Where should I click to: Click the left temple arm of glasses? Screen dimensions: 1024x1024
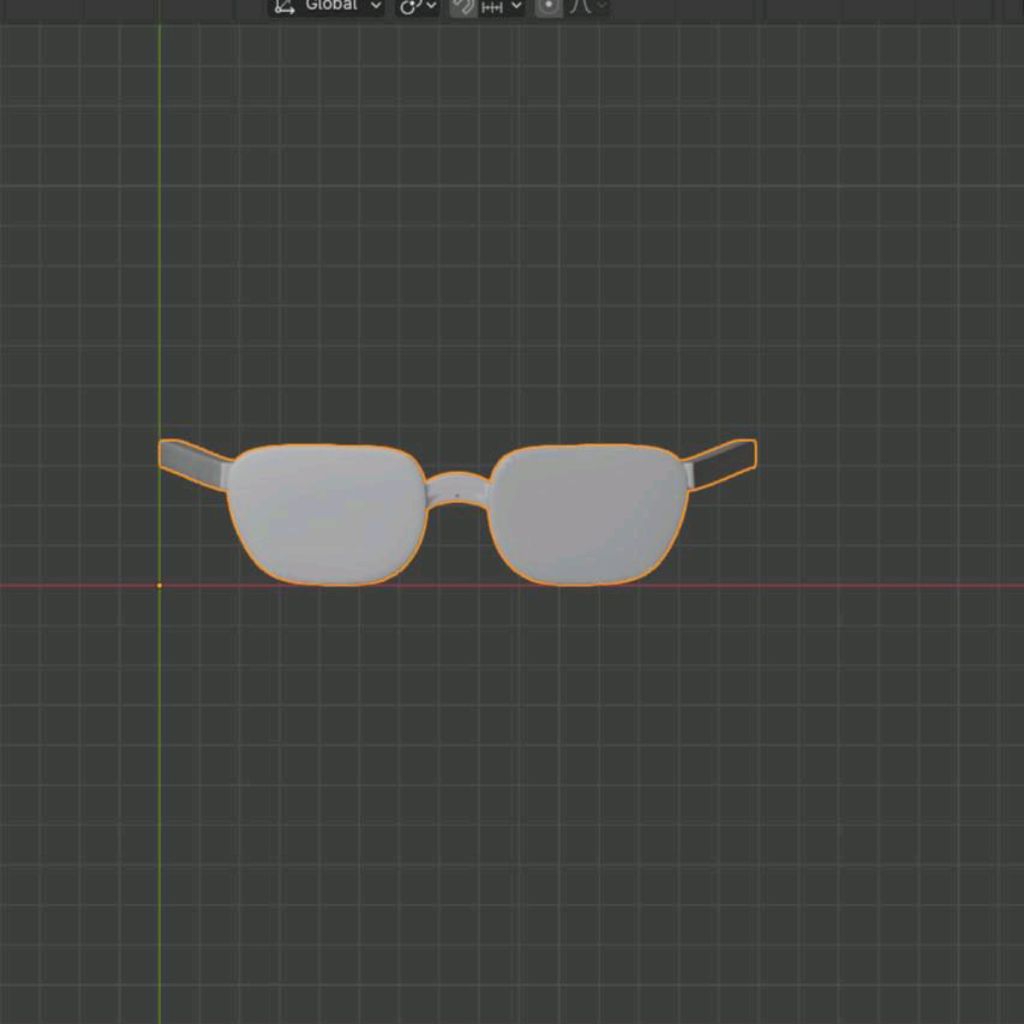[193, 463]
